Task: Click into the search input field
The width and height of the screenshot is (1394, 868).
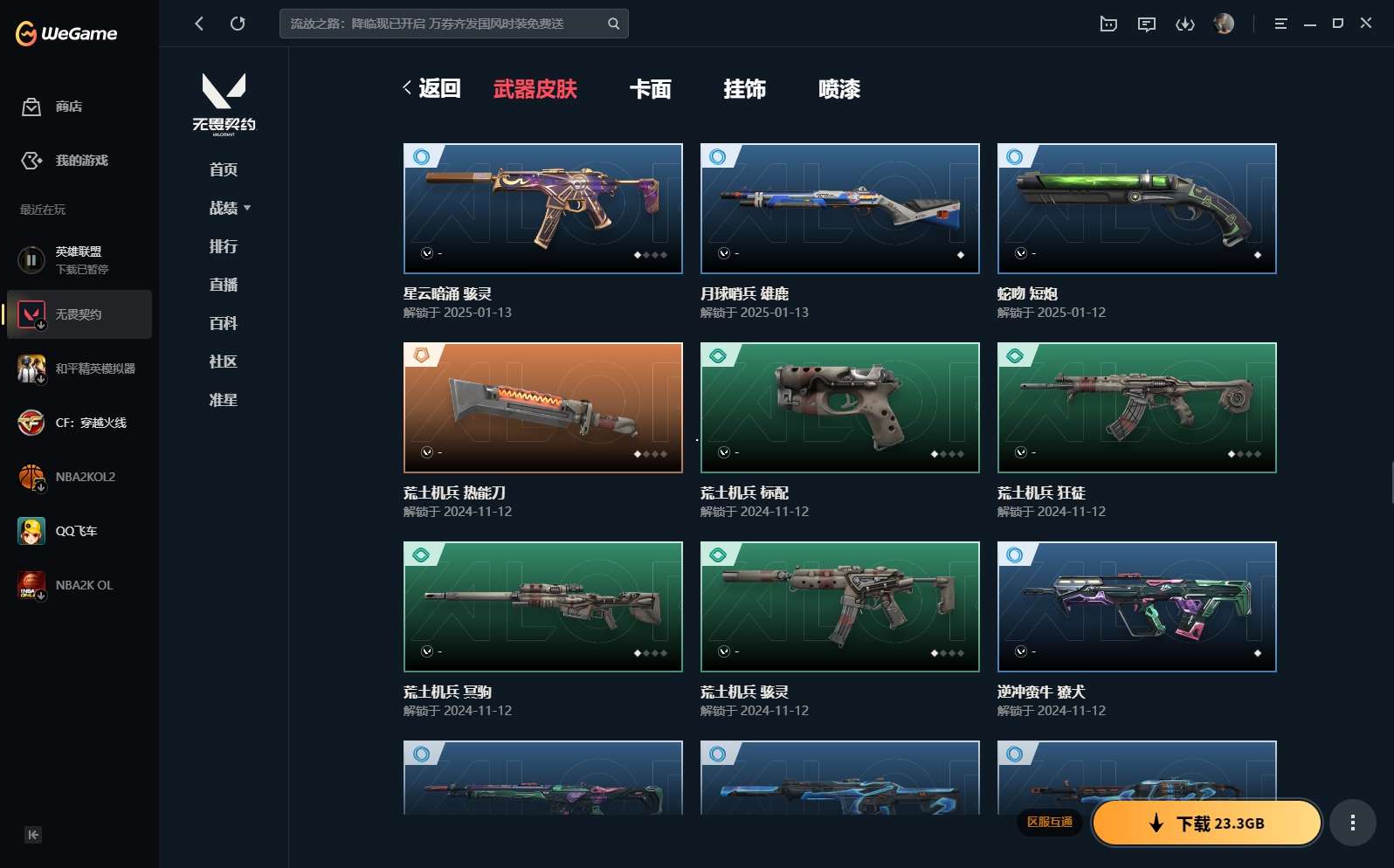Action: (x=444, y=24)
